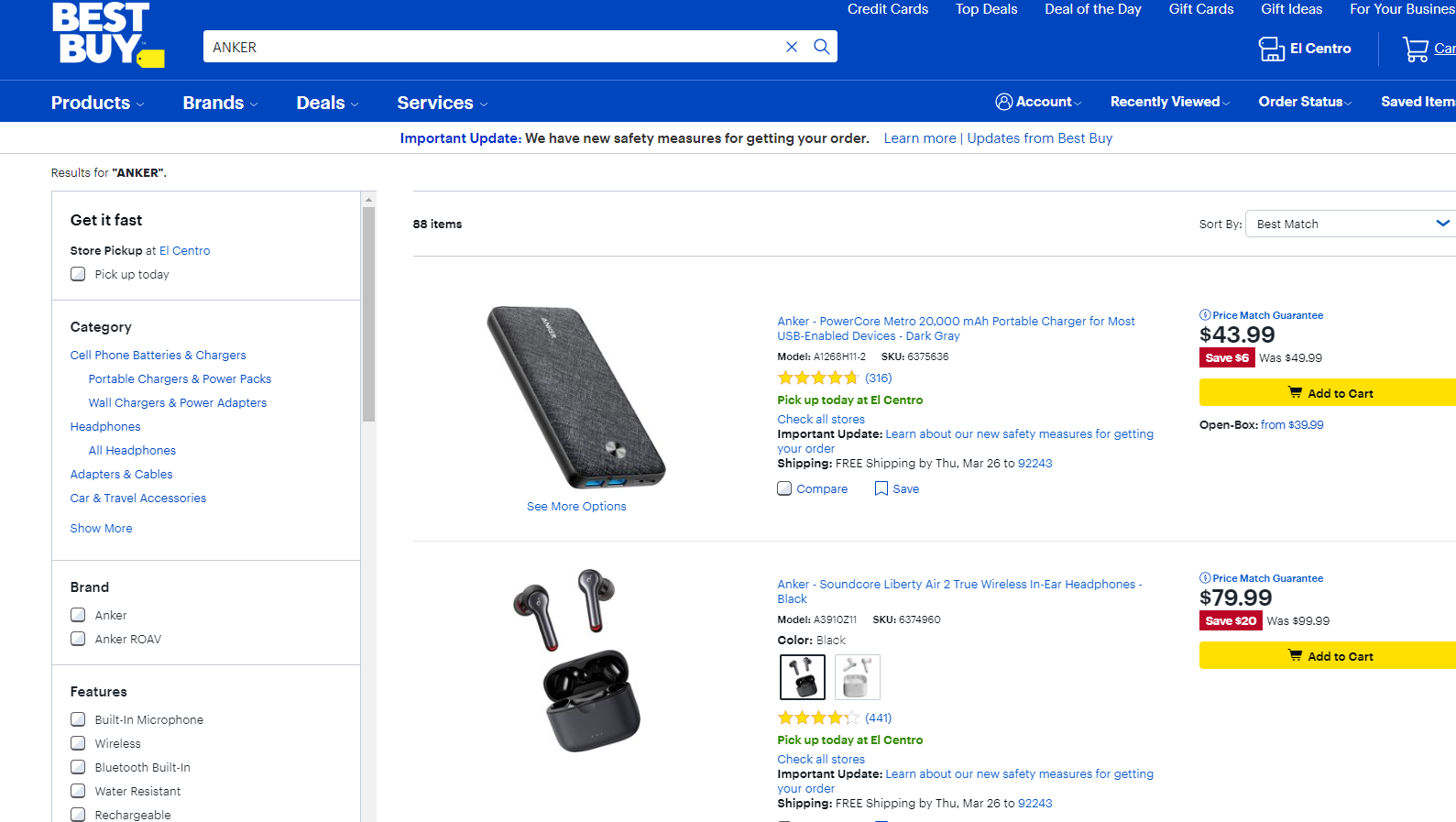Click the filter sidebar scrollbar thumb
The width and height of the screenshot is (1456, 822).
(368, 313)
